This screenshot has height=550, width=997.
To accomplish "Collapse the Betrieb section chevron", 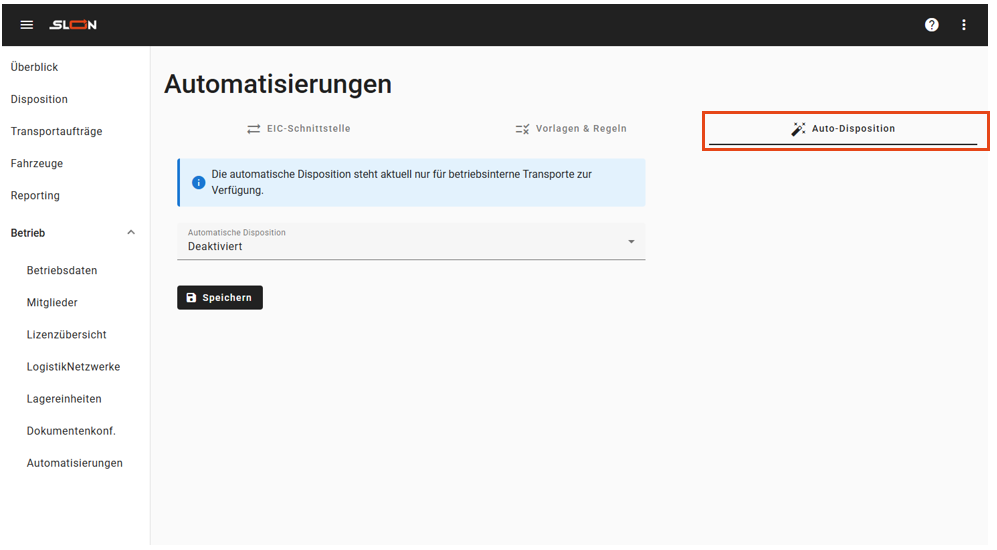I will pos(131,233).
